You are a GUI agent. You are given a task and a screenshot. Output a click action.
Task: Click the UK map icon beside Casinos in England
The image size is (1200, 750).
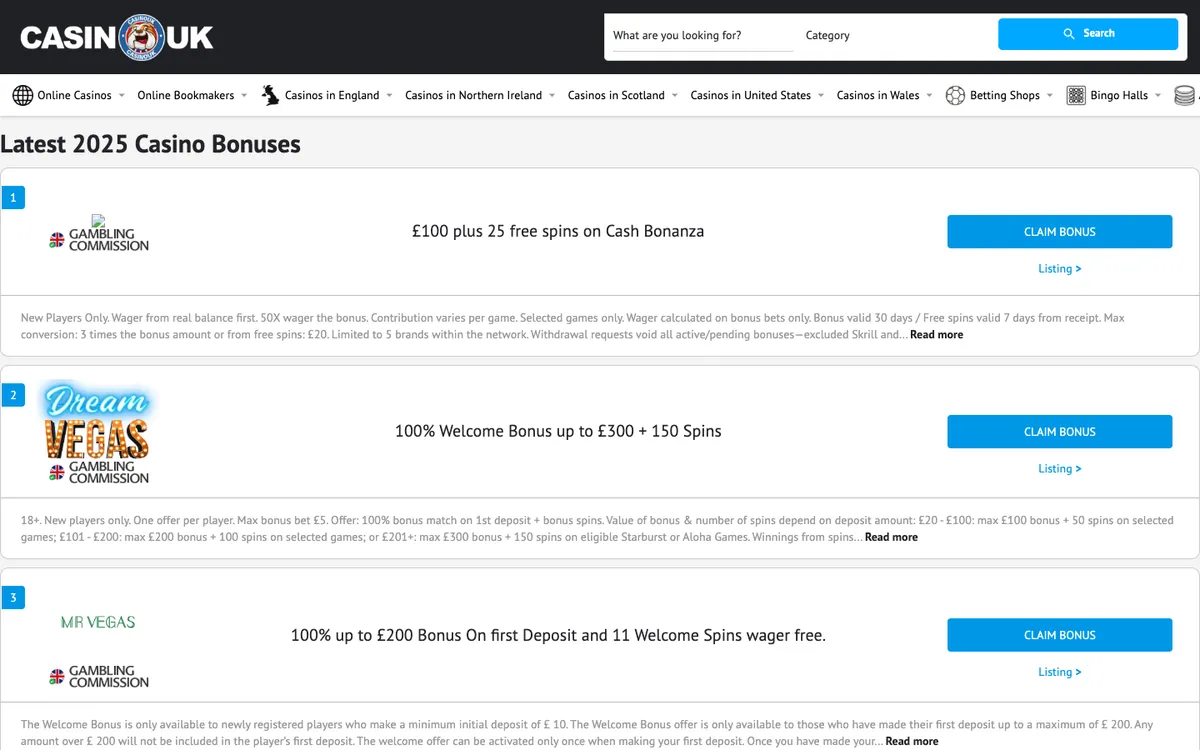click(x=270, y=95)
